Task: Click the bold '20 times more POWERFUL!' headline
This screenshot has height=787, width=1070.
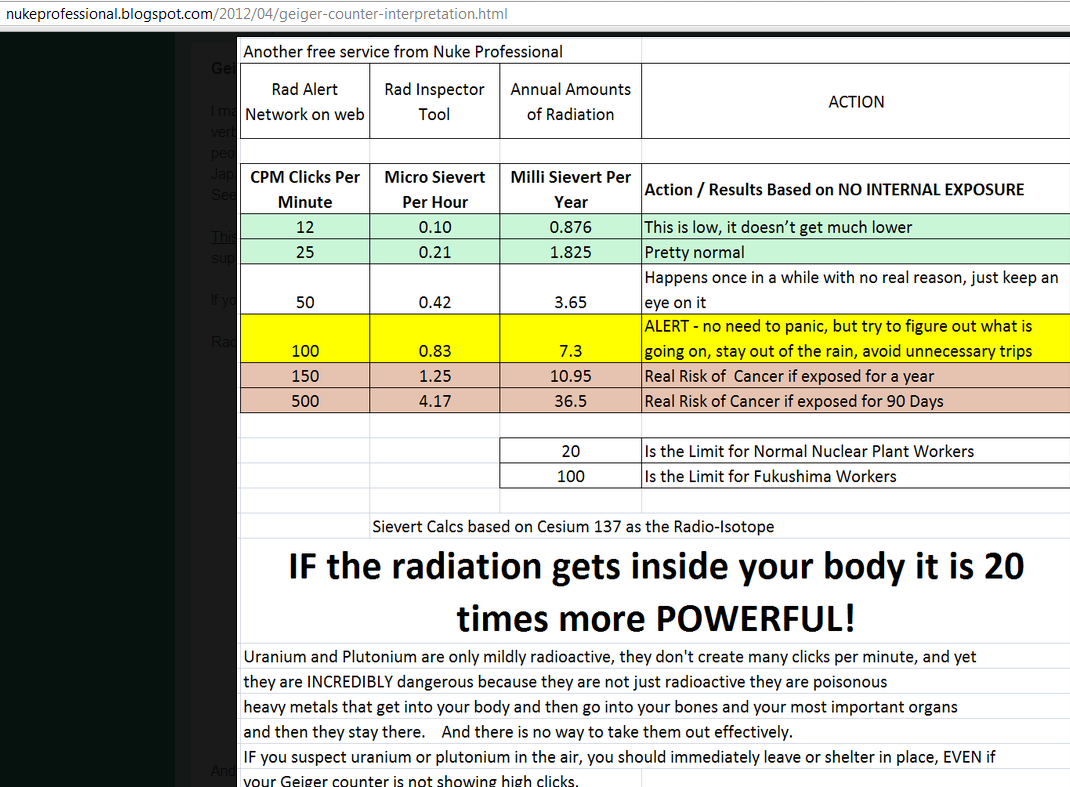Action: click(655, 592)
